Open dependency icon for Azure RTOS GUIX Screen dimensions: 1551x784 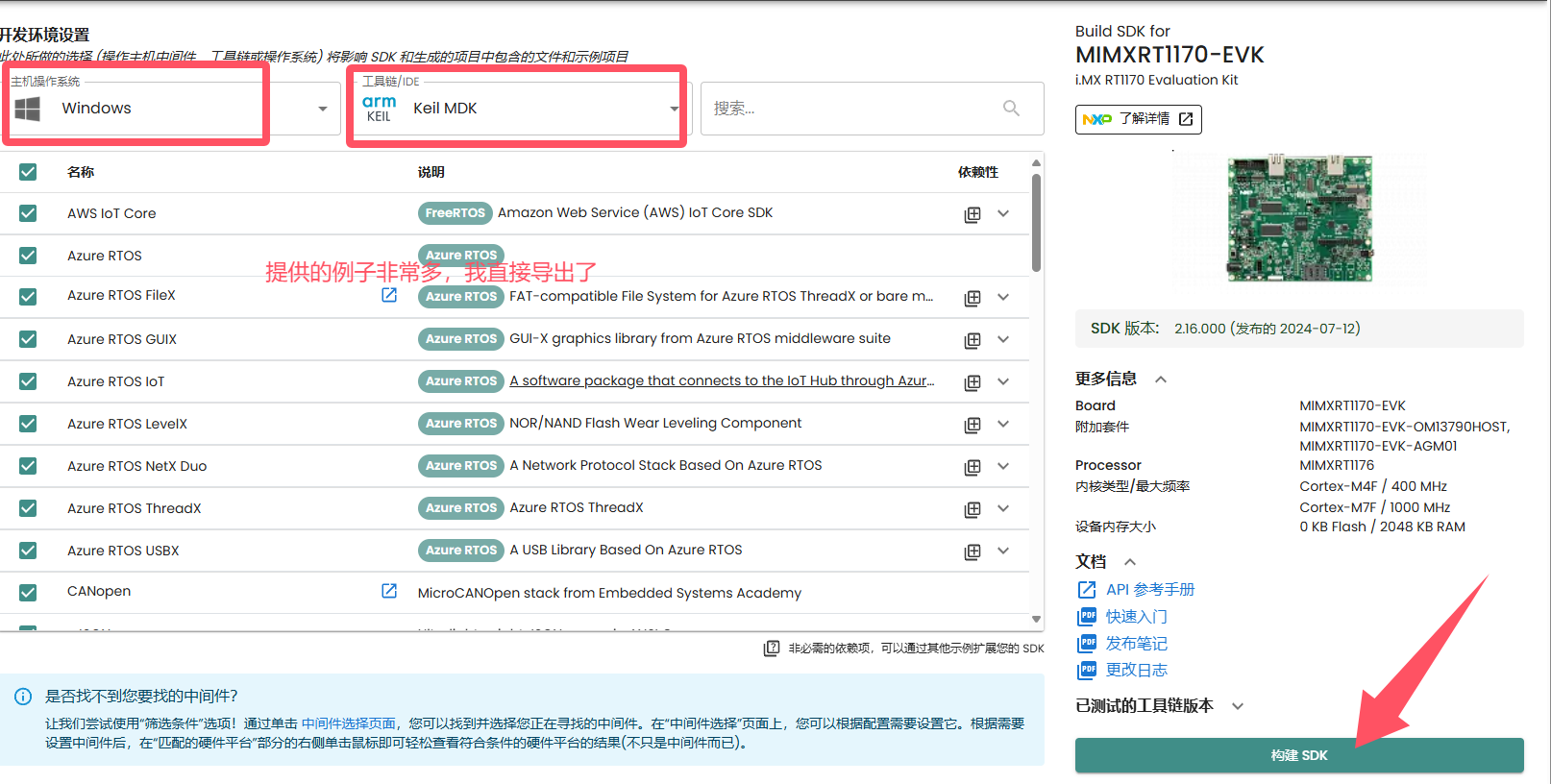(972, 340)
